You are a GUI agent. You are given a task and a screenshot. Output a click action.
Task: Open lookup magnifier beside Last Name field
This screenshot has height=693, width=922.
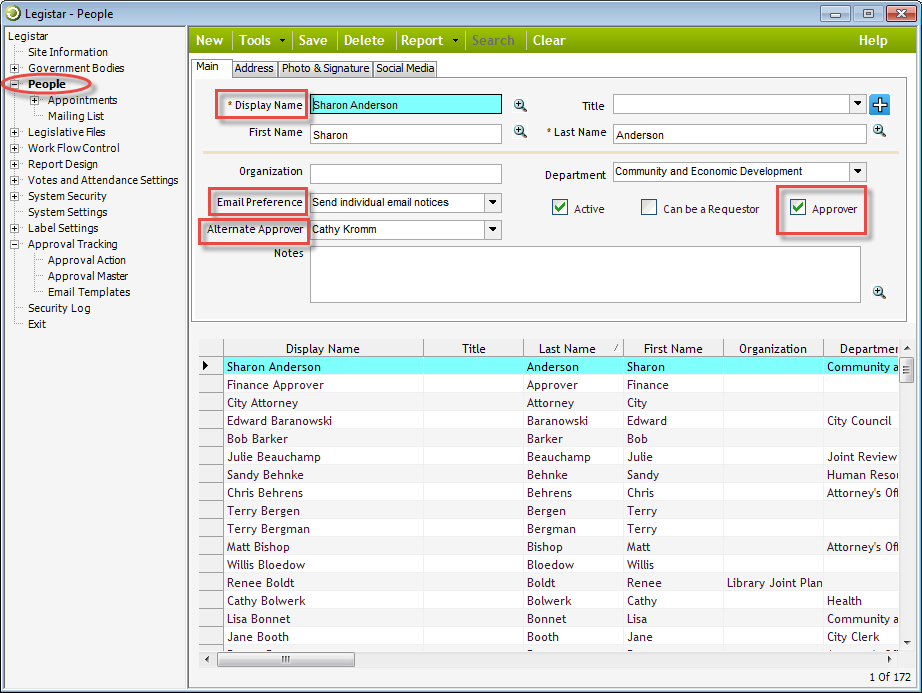[x=879, y=130]
